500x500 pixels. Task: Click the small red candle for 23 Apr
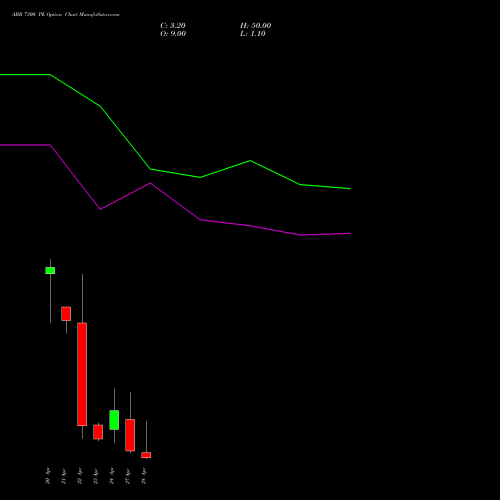(98, 432)
